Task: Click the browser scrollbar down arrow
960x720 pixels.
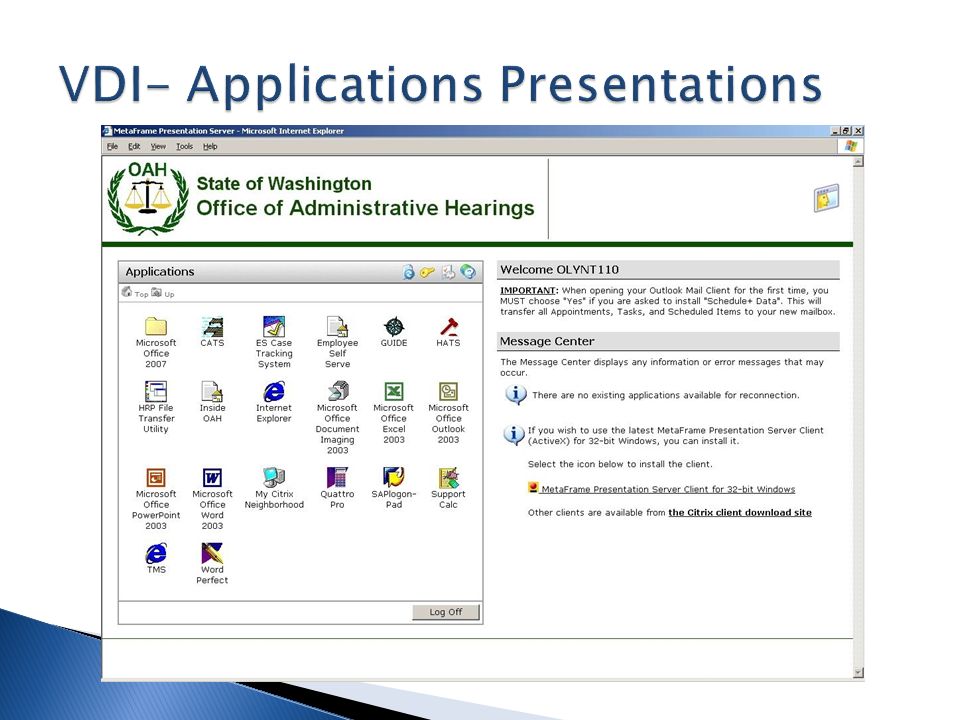Action: [x=858, y=673]
